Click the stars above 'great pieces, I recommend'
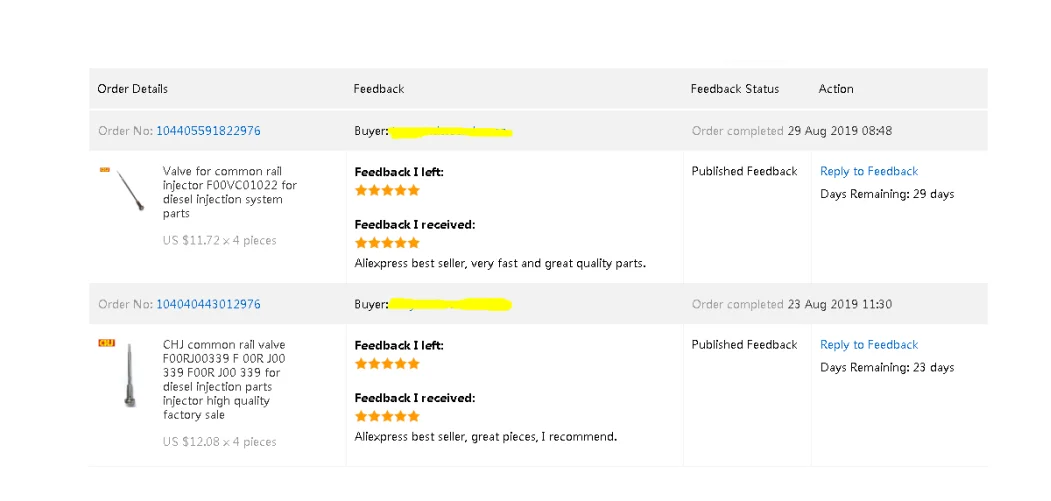Image resolution: width=1051 pixels, height=501 pixels. coord(387,416)
